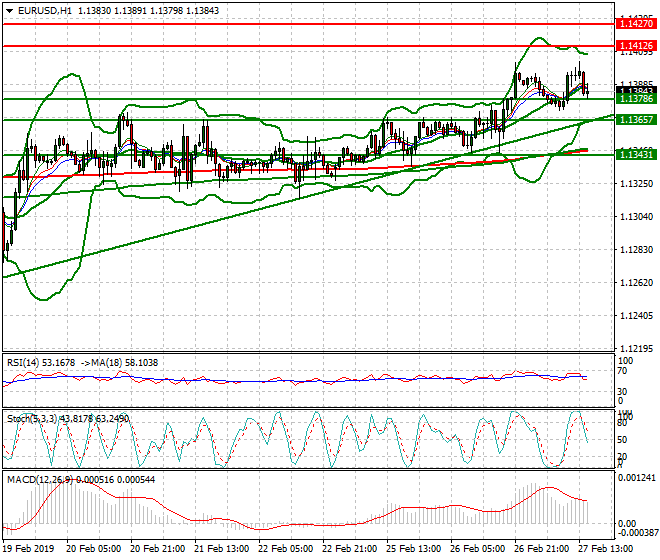
Task: Select the 27 Feb 13:00 time label
Action: [x=605, y=549]
